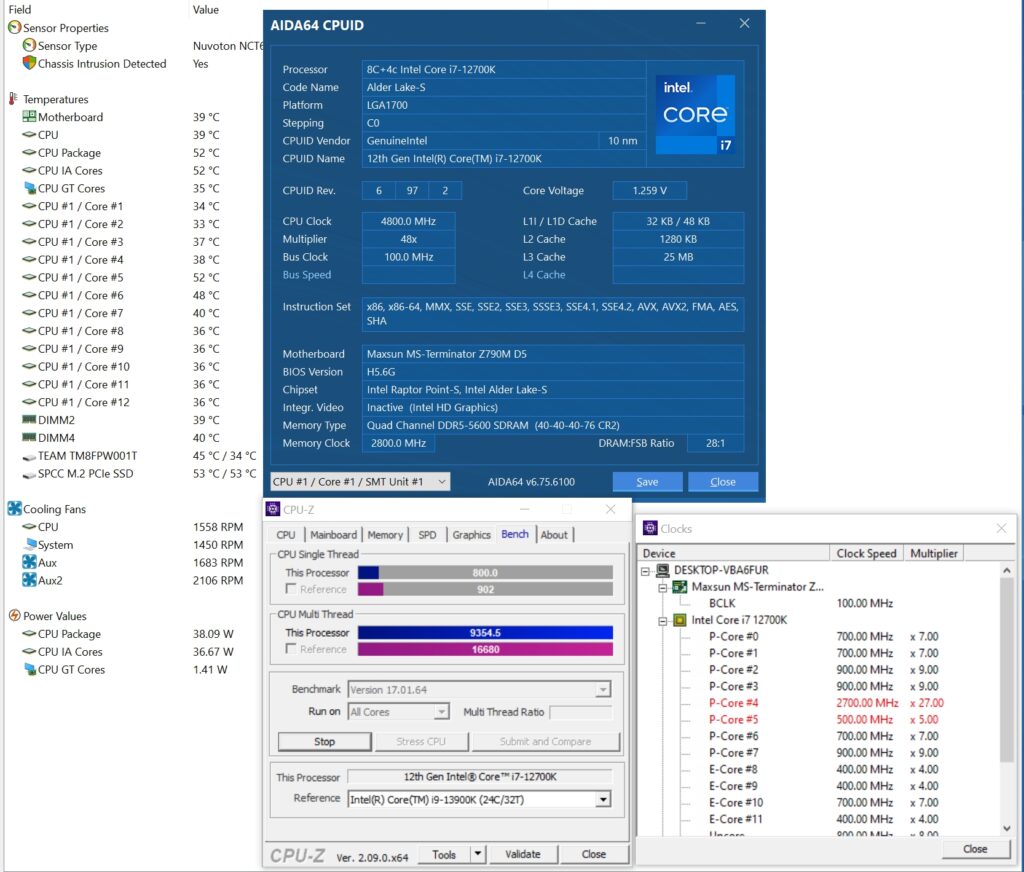Open the Benchmark version dropdown
The width and height of the screenshot is (1024, 872).
point(603,690)
